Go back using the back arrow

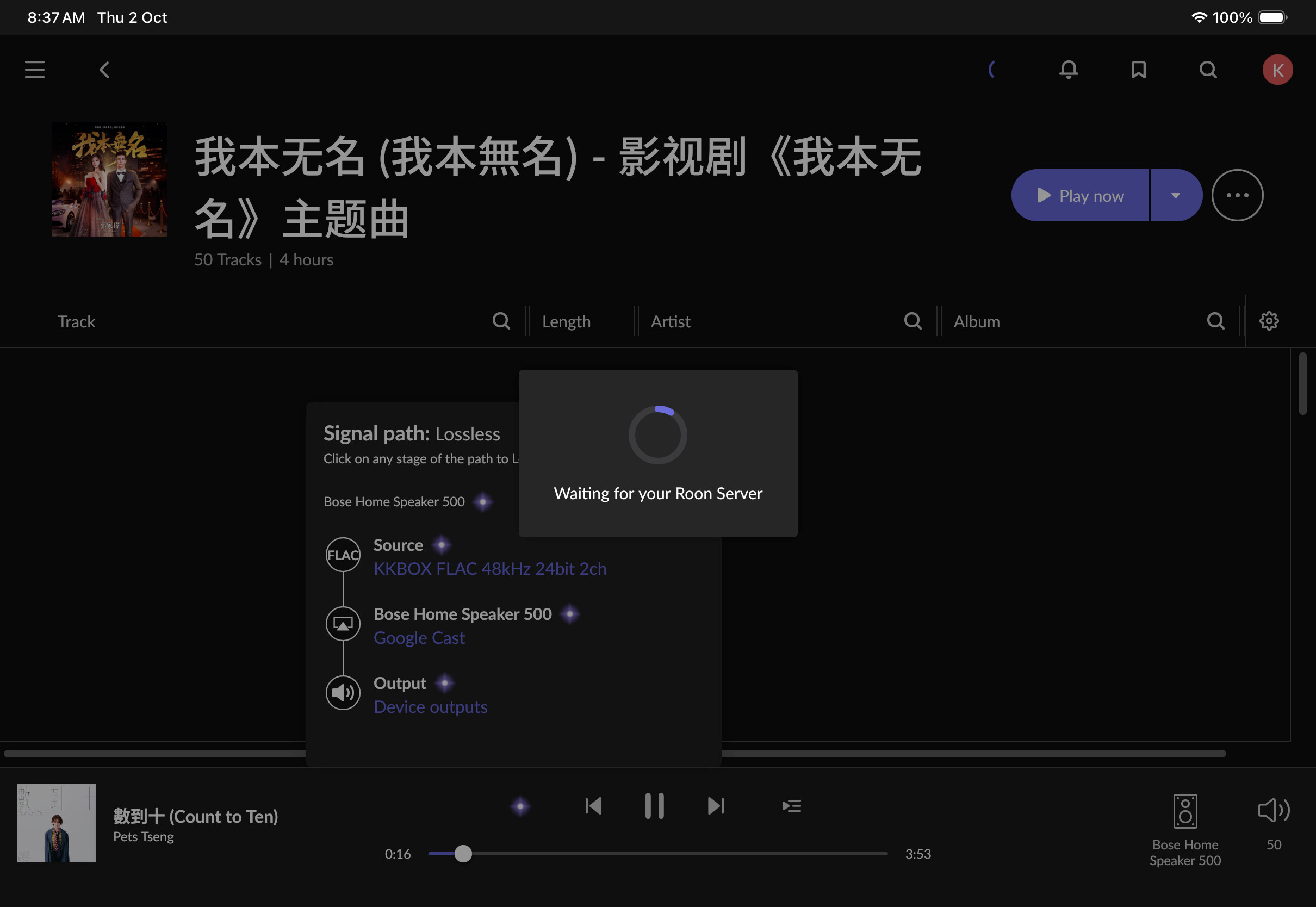tap(104, 70)
